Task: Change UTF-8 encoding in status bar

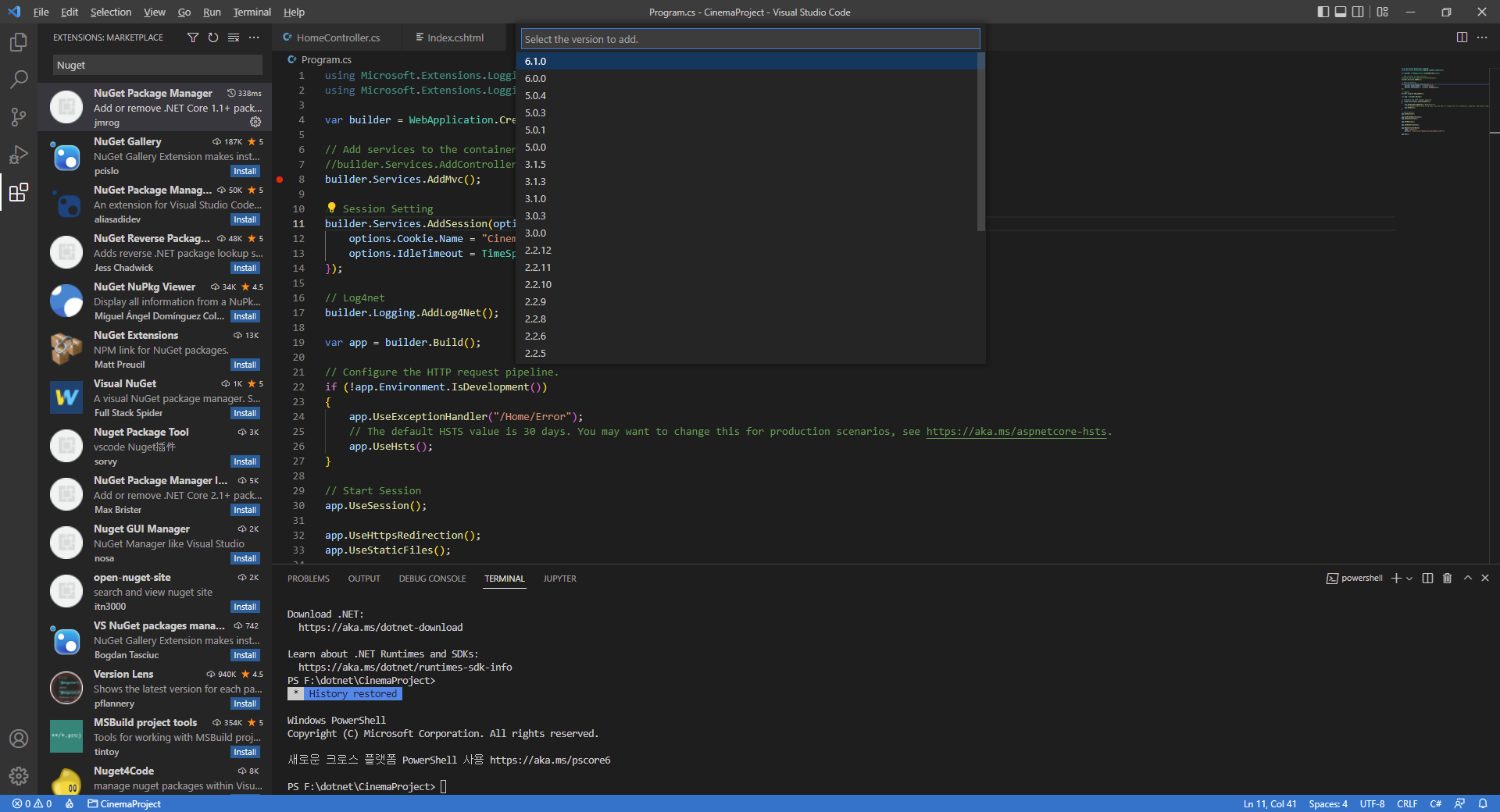Action: pos(1372,803)
